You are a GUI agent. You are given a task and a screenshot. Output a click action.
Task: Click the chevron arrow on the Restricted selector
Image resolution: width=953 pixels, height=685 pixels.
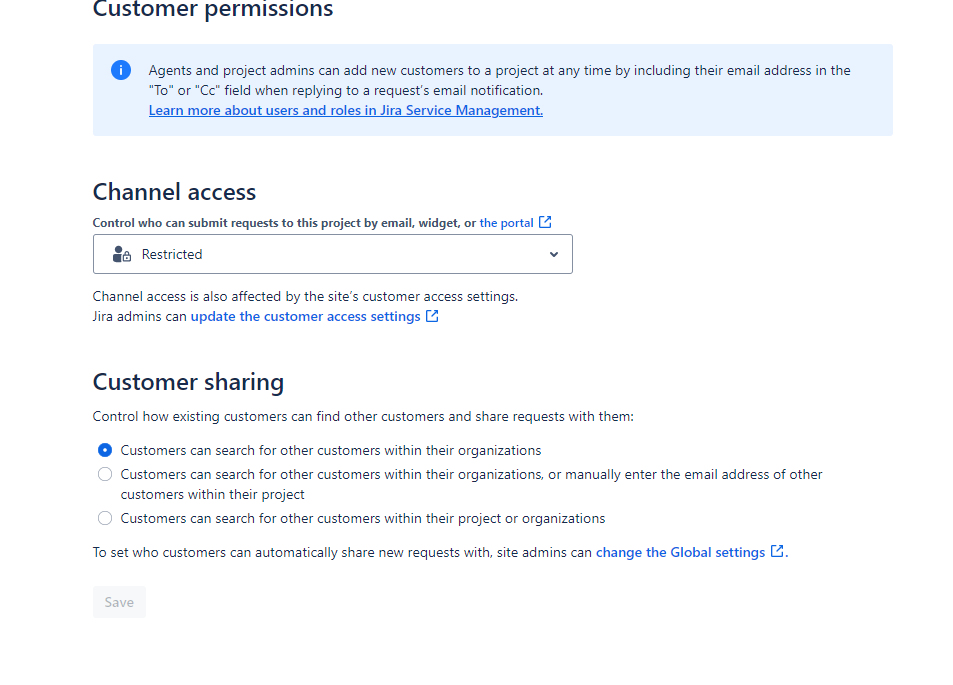(553, 254)
